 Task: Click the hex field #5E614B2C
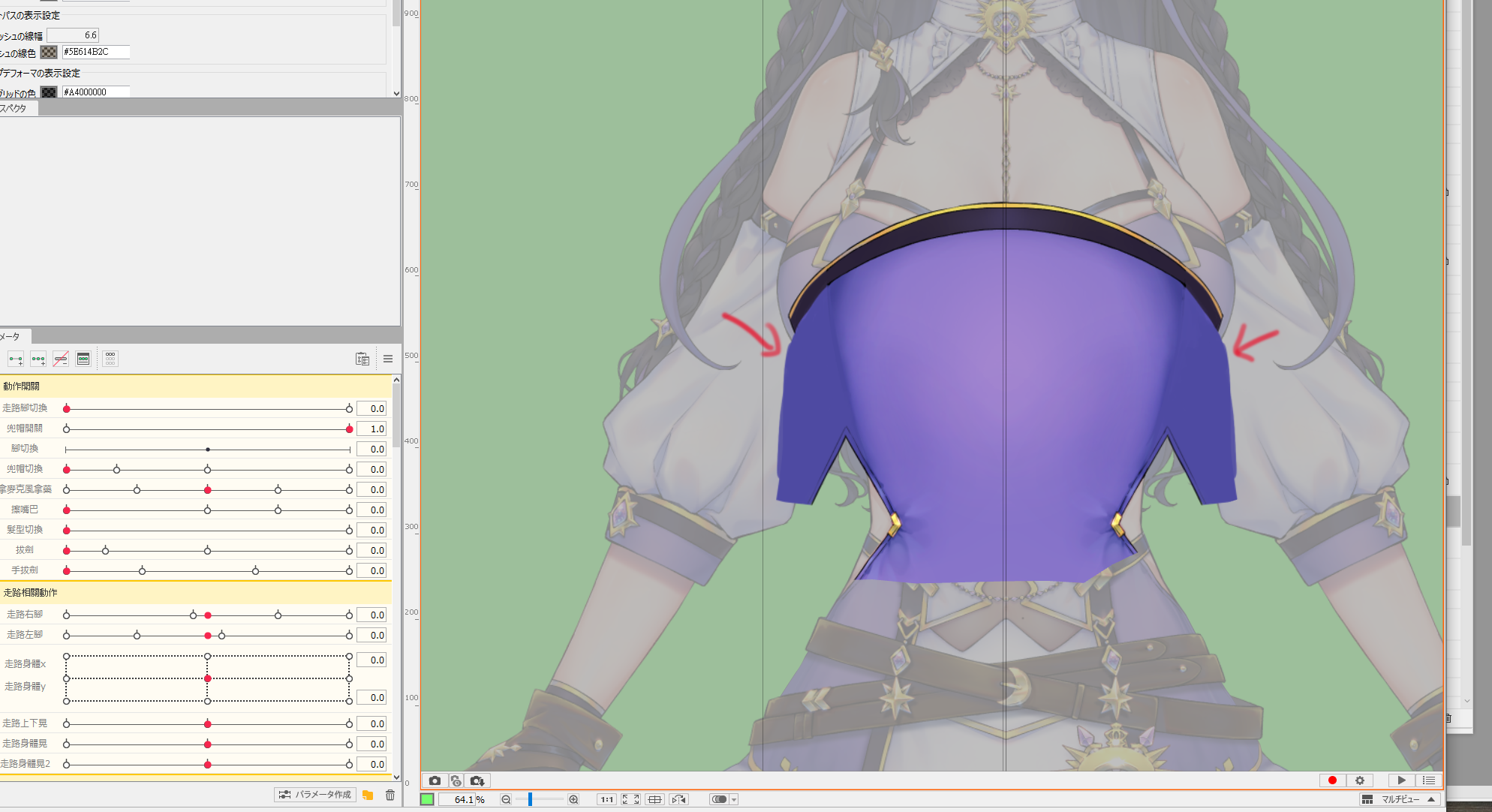[95, 52]
